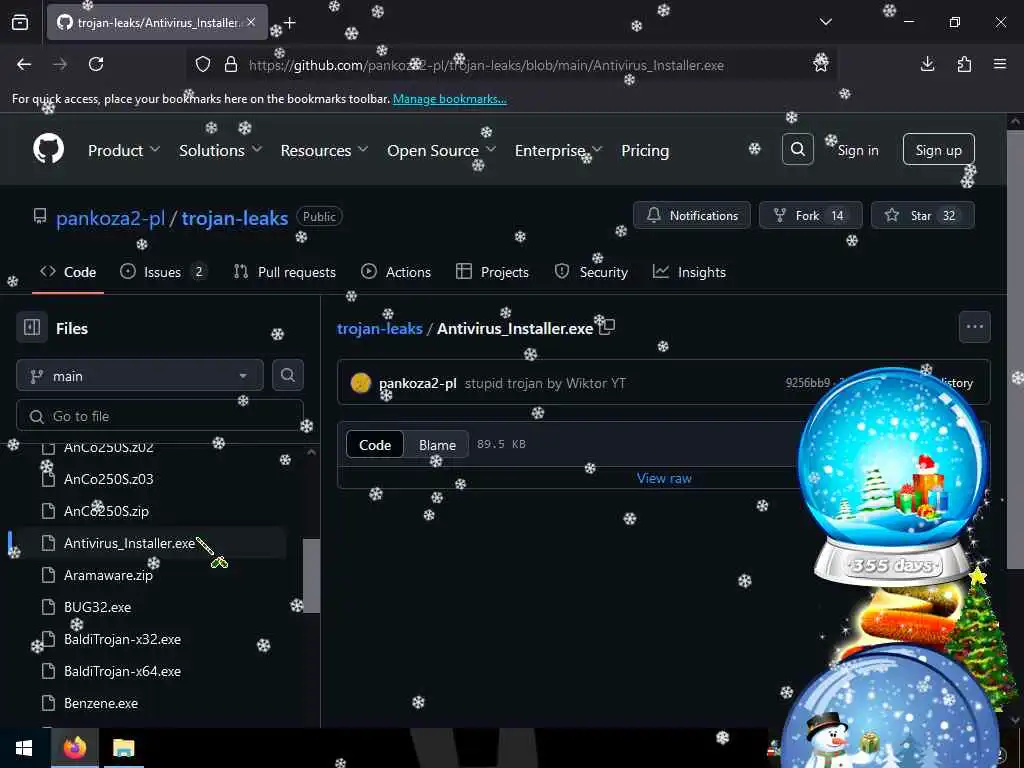Viewport: 1024px width, 768px height.
Task: Click the snow globe 355 days widget
Action: click(x=892, y=475)
